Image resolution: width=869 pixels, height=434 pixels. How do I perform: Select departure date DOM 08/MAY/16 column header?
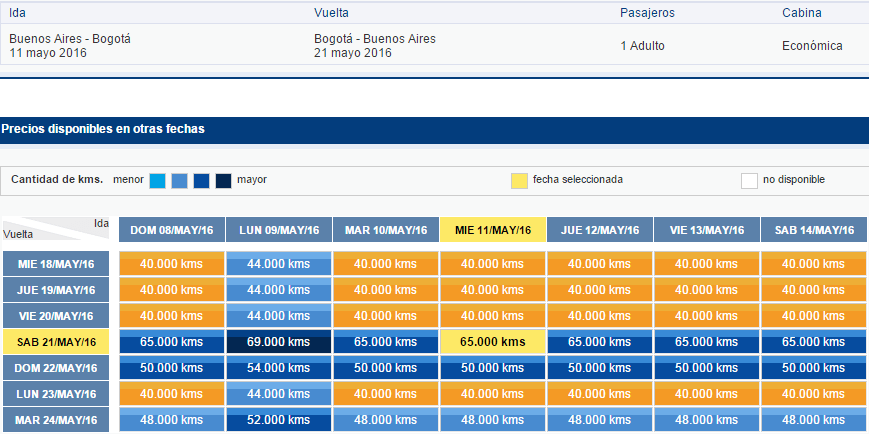click(172, 230)
